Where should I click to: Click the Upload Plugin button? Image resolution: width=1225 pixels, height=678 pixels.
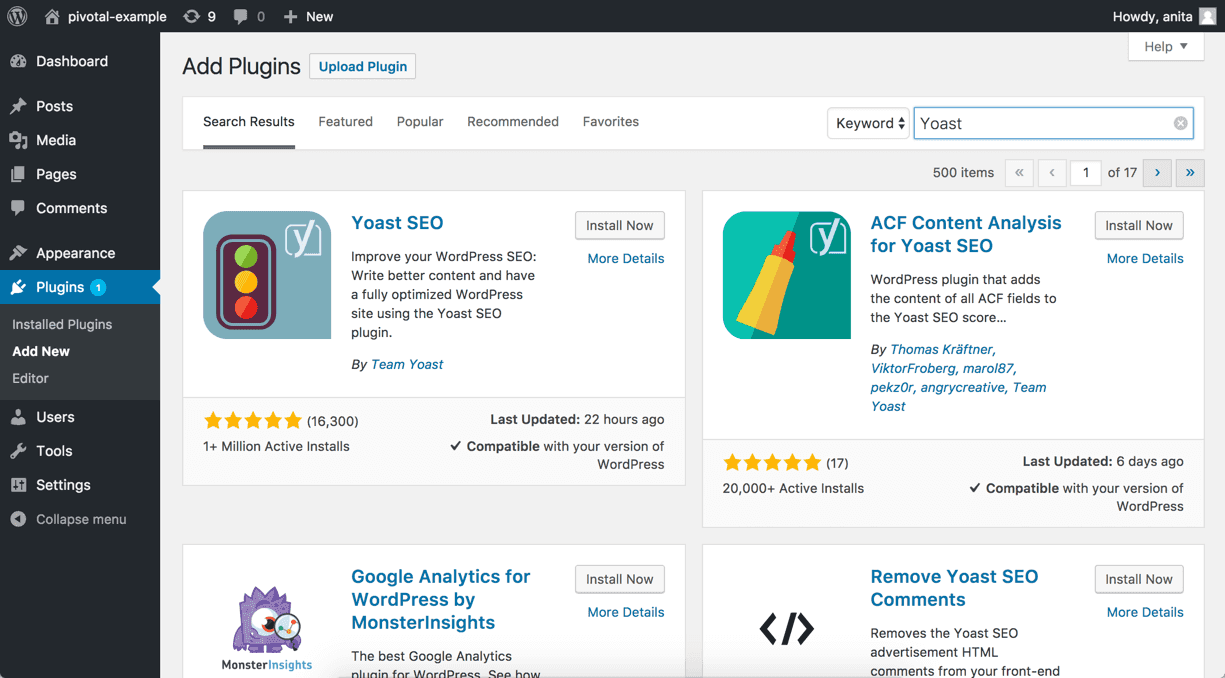362,66
